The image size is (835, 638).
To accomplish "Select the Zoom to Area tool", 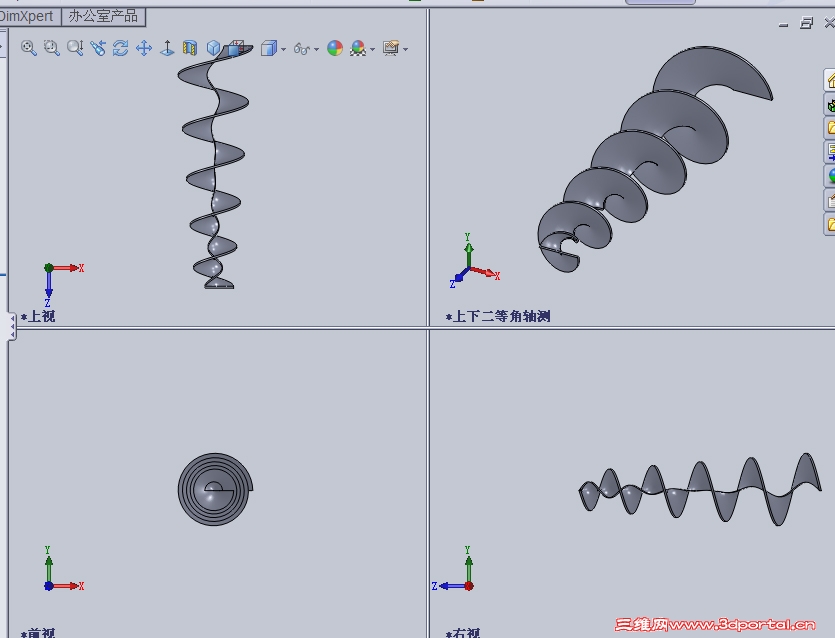I will (x=52, y=48).
